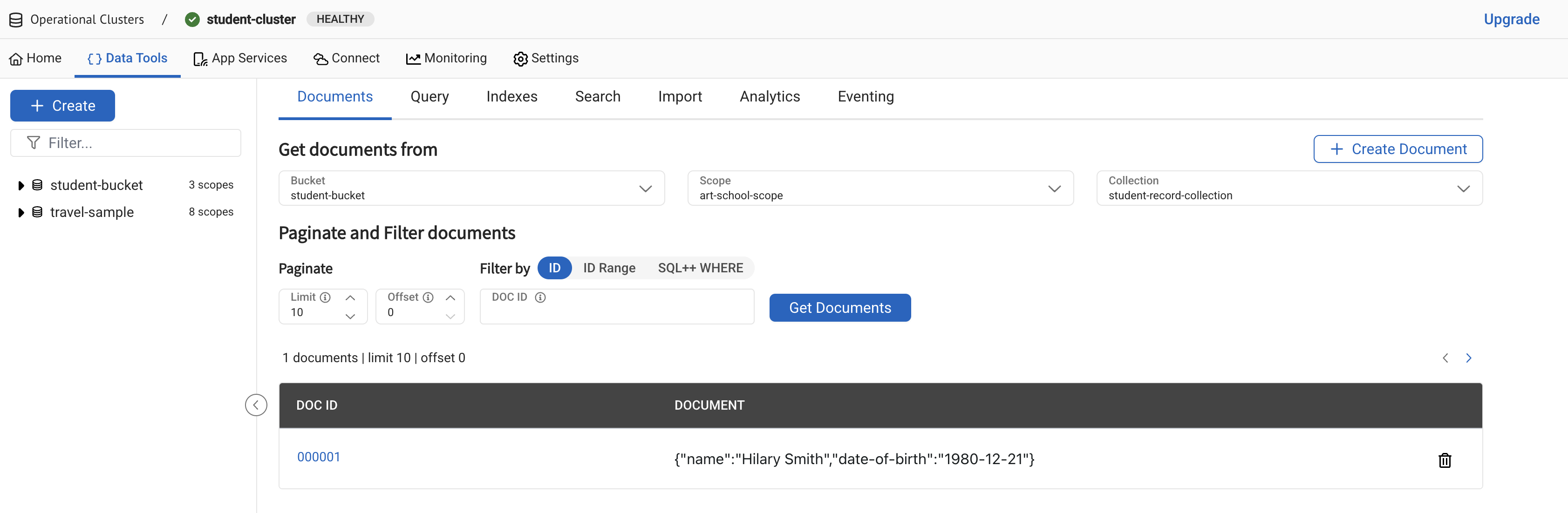Collapse the sidebar with the circled arrow
This screenshot has width=1568, height=513.
[x=256, y=405]
